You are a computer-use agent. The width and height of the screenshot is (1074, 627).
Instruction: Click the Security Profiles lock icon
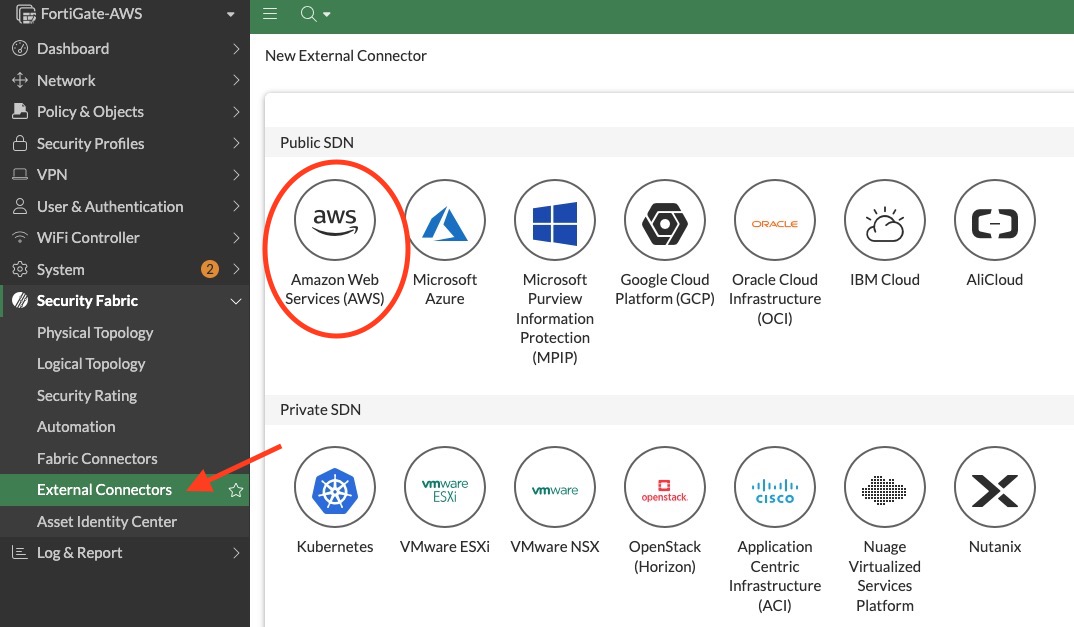pyautogui.click(x=20, y=143)
